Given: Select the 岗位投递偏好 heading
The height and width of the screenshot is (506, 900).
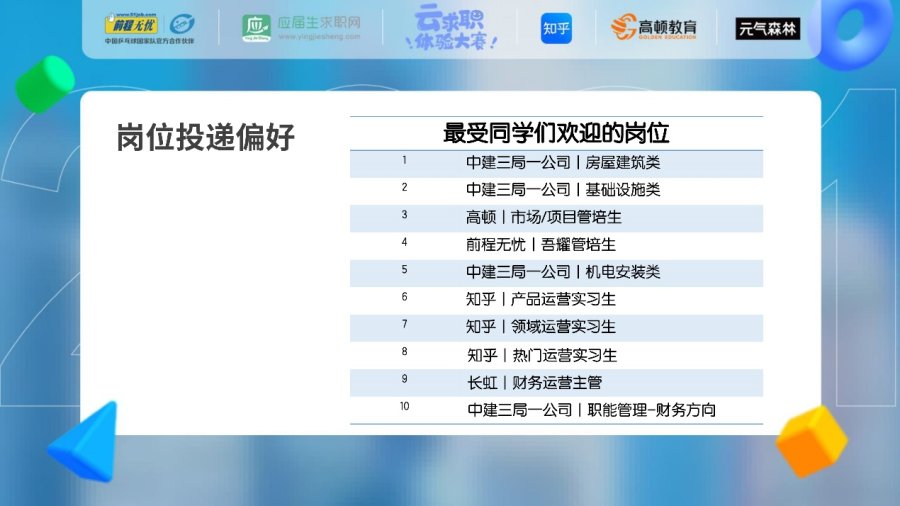Looking at the screenshot, I should [206, 138].
